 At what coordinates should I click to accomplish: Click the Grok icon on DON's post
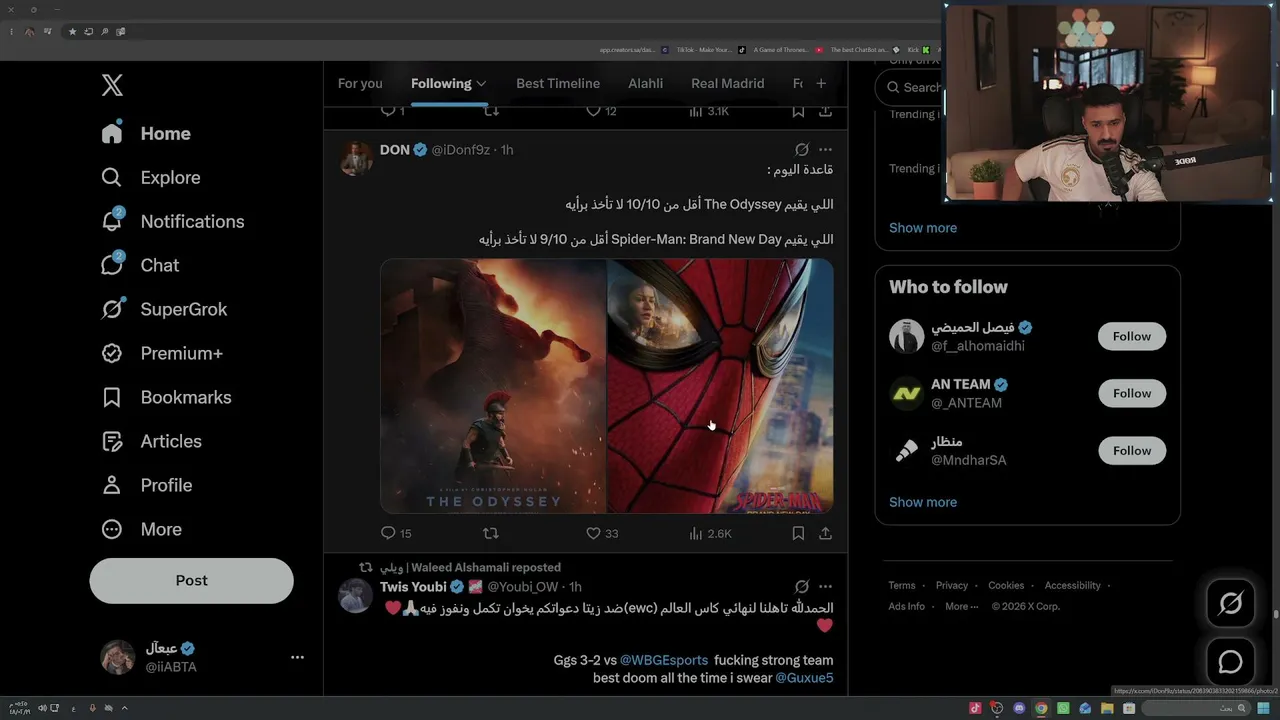[801, 150]
